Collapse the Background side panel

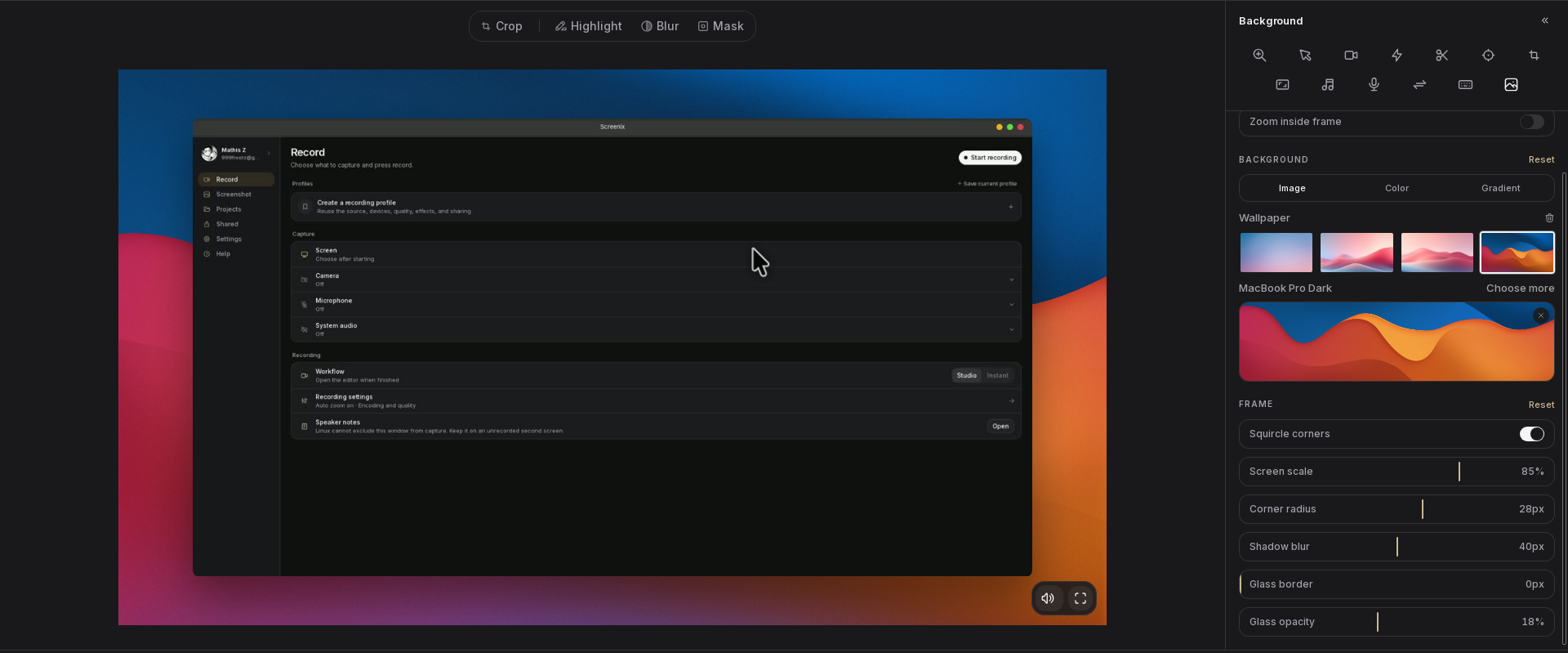(x=1544, y=20)
